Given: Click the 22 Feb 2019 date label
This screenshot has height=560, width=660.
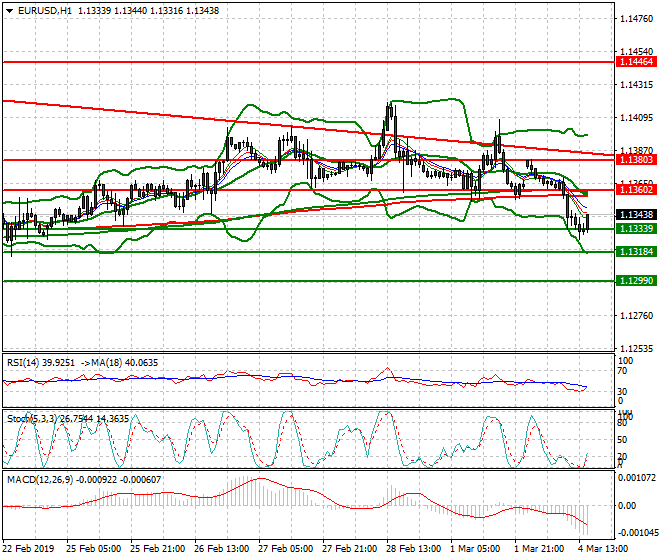Looking at the screenshot, I should click(x=28, y=549).
